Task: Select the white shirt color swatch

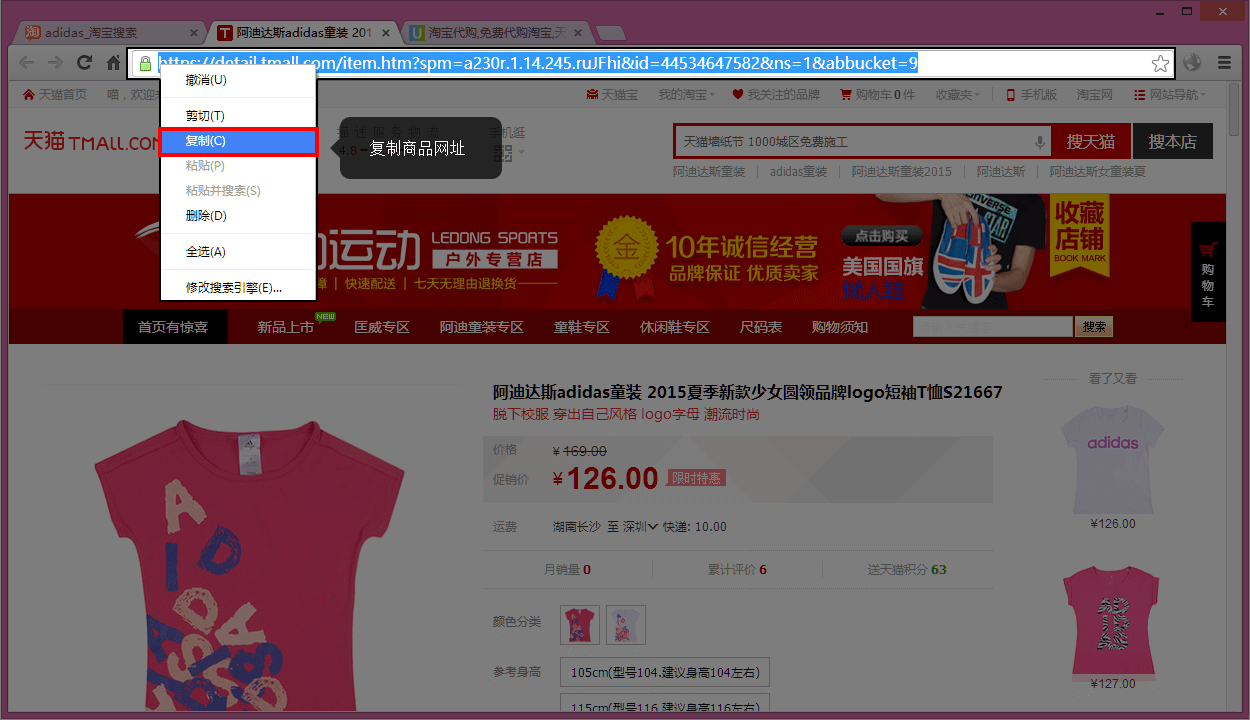Action: tap(626, 625)
